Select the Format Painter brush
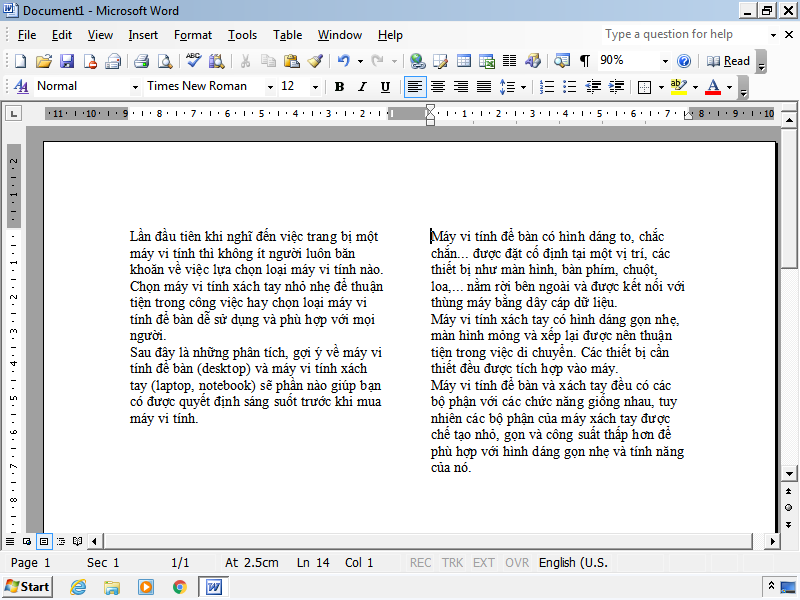 click(315, 61)
